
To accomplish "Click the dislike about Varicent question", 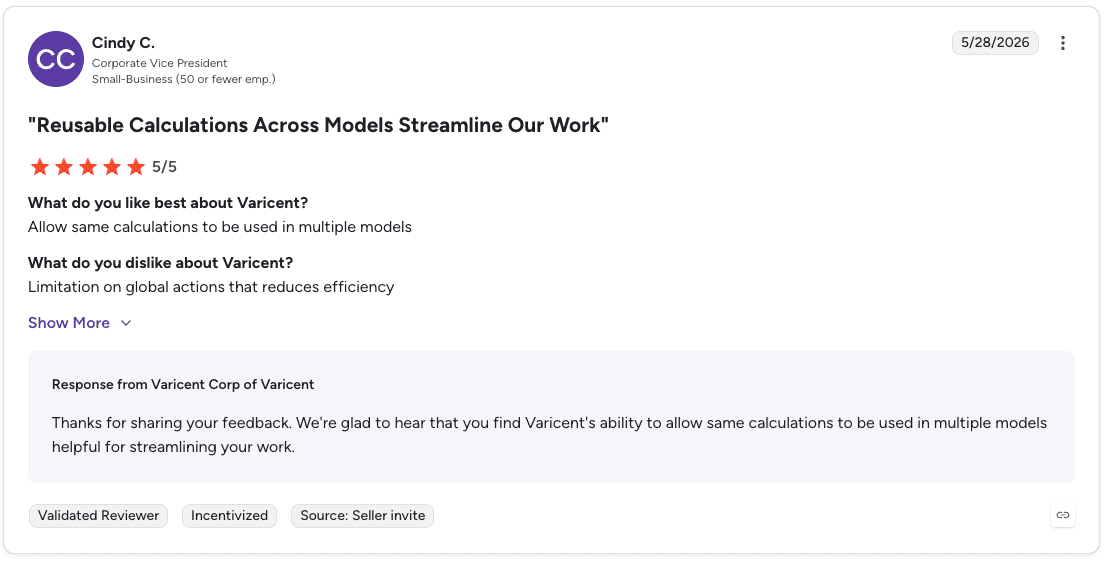I will click(161, 263).
